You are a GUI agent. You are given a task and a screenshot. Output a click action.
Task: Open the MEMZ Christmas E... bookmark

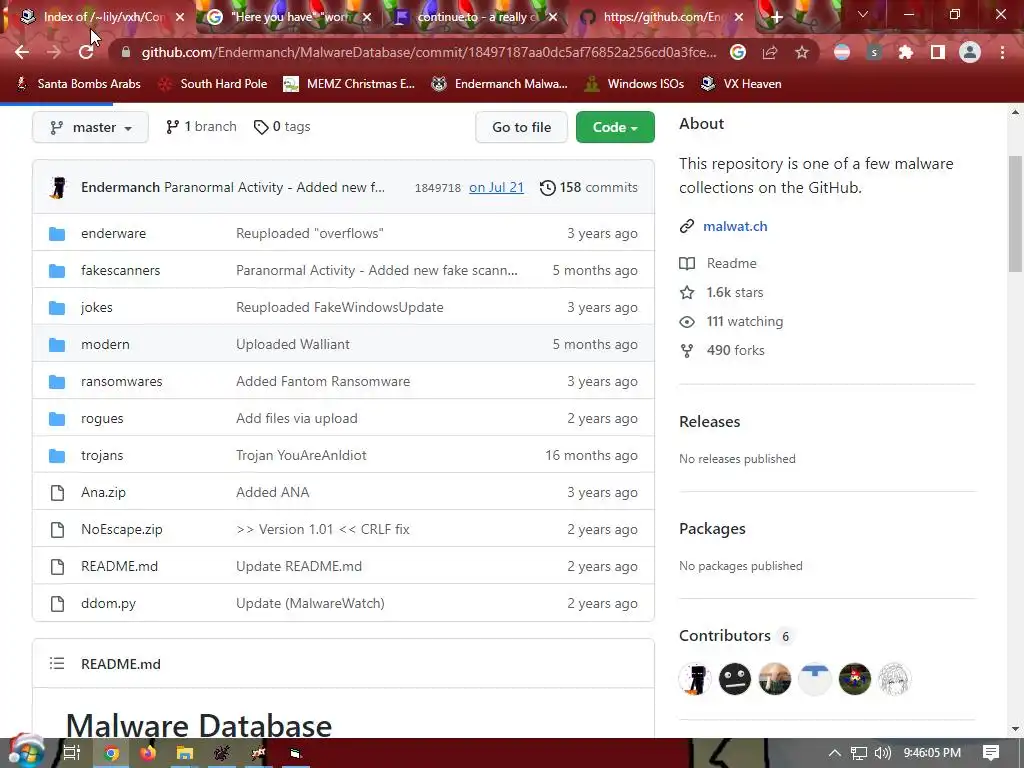click(349, 84)
